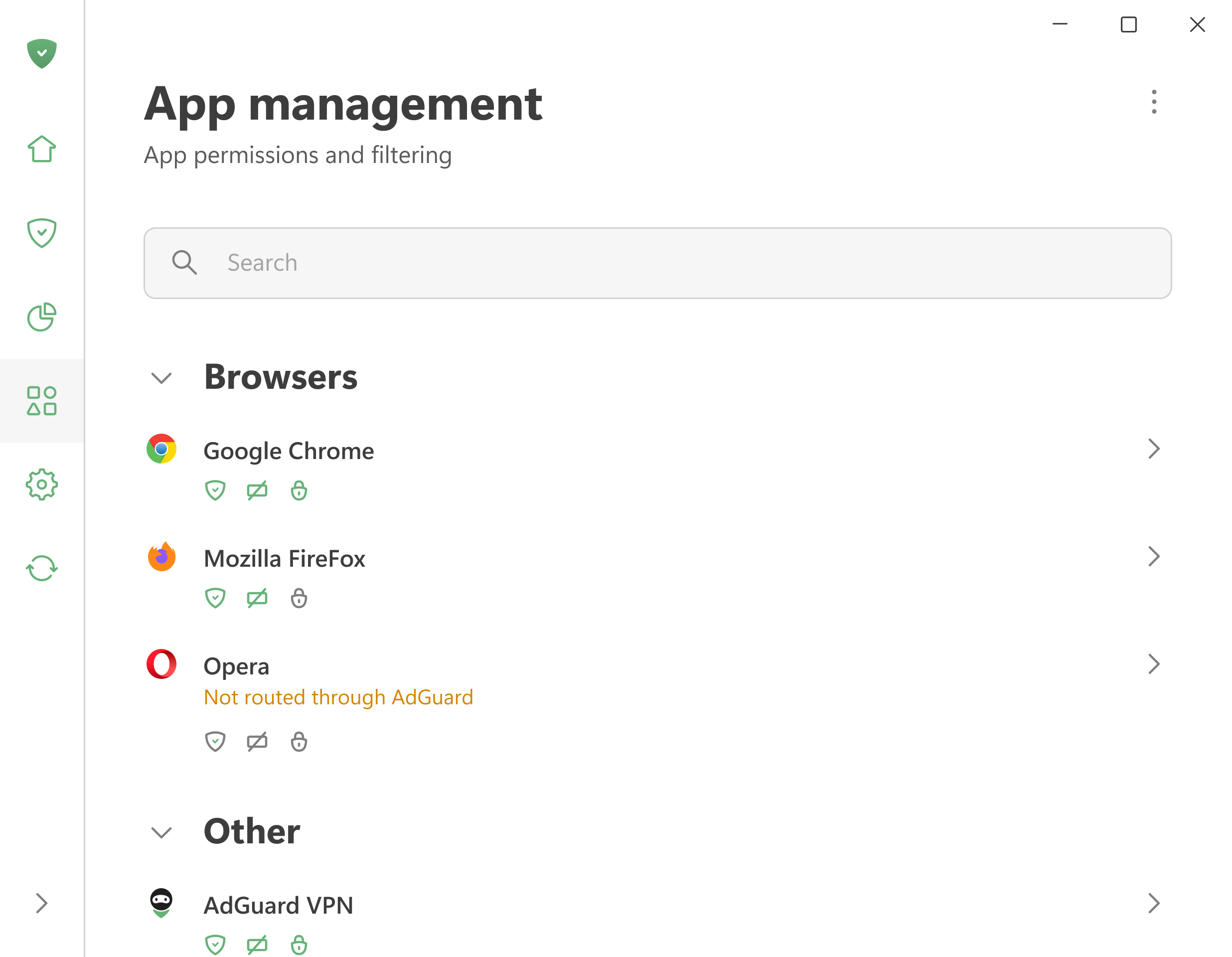Screen dimensions: 1232x957
Task: Open Mozilla FireFox details chevron
Action: click(x=1154, y=557)
